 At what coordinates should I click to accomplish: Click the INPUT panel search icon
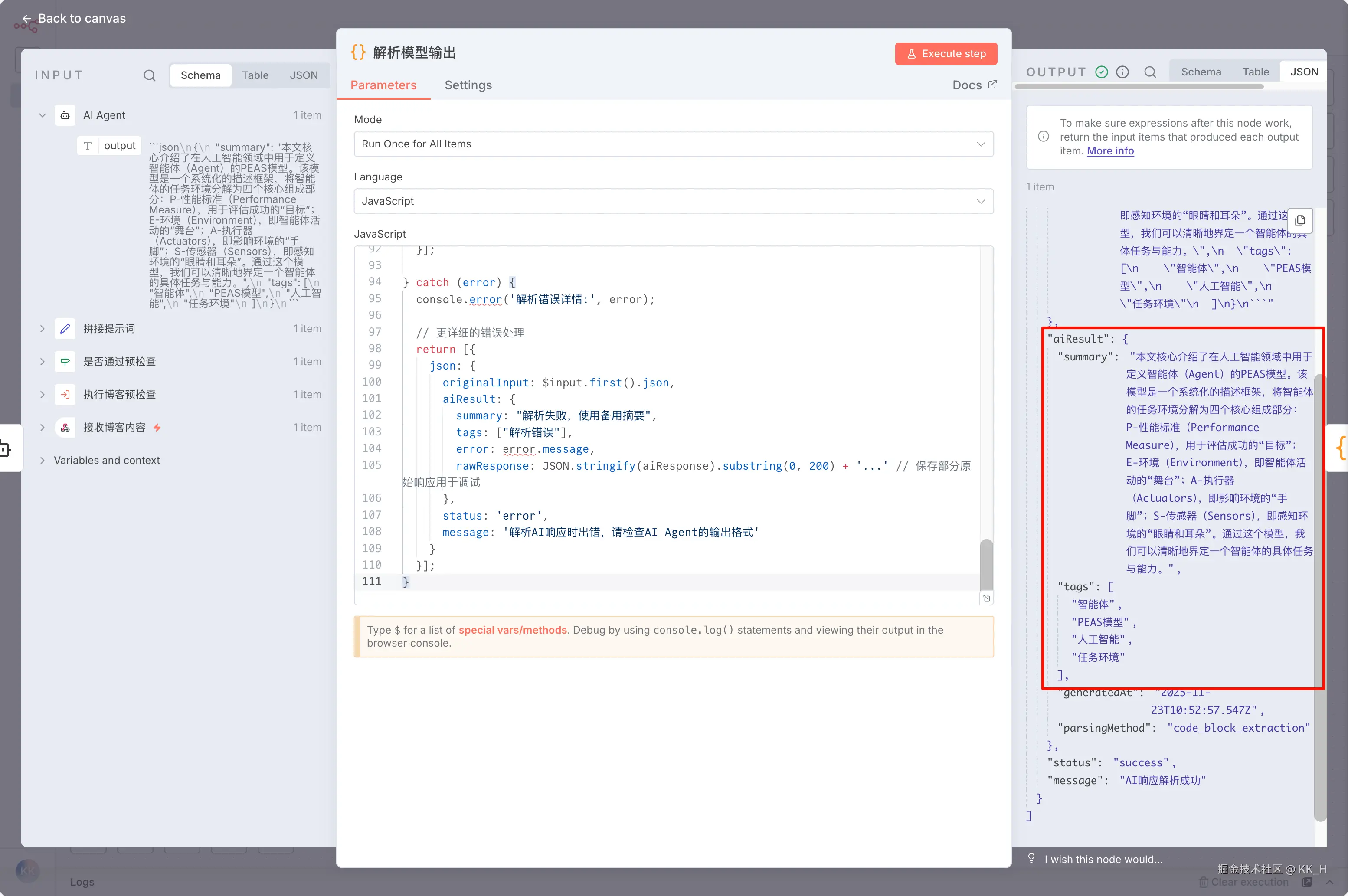pos(149,75)
